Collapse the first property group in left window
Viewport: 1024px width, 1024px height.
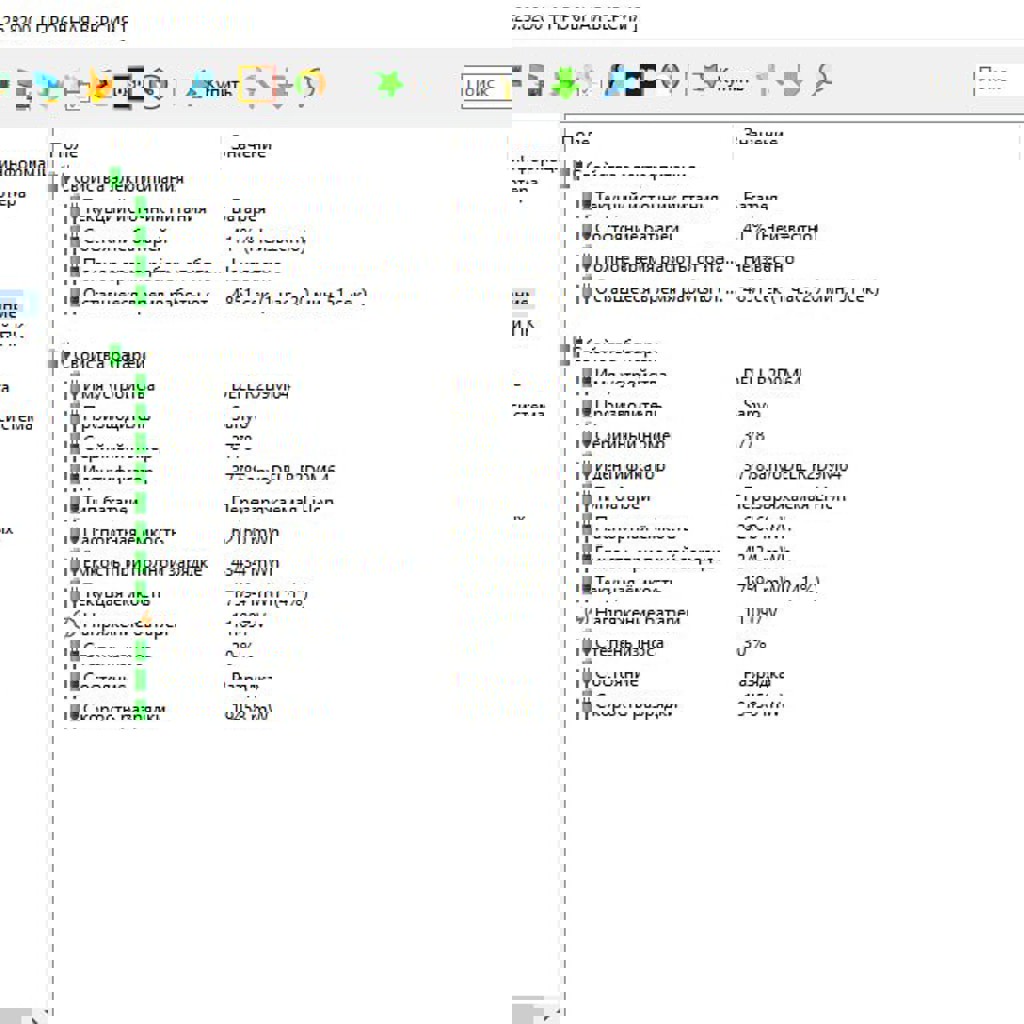(65, 180)
